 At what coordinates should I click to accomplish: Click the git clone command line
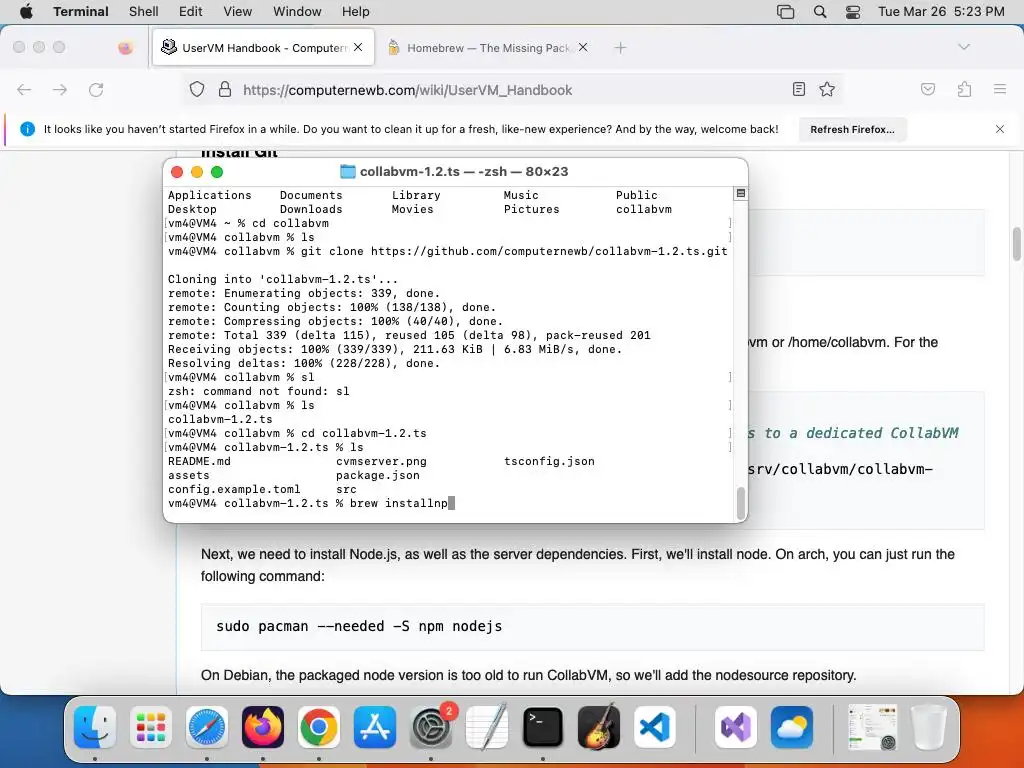click(x=448, y=251)
